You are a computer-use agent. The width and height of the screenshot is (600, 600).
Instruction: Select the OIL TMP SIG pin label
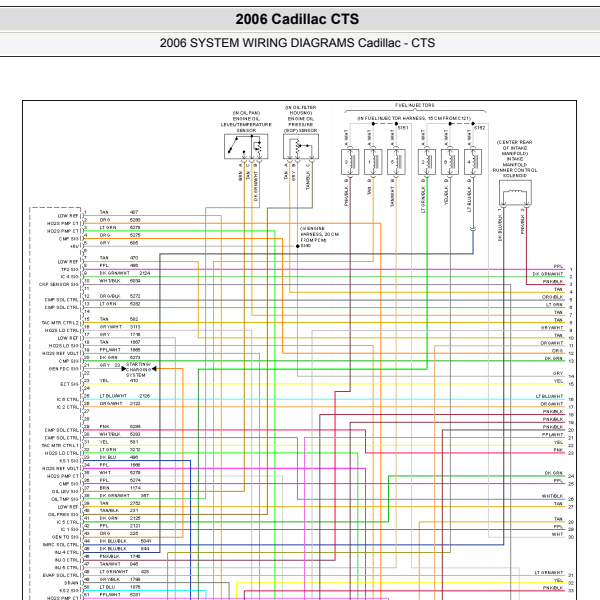tap(65, 499)
